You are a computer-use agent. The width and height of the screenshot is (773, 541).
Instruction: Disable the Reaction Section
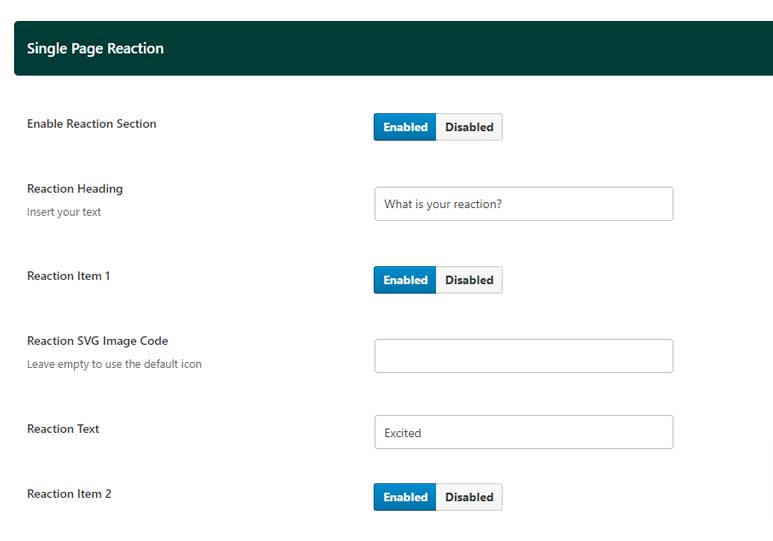[x=469, y=127]
